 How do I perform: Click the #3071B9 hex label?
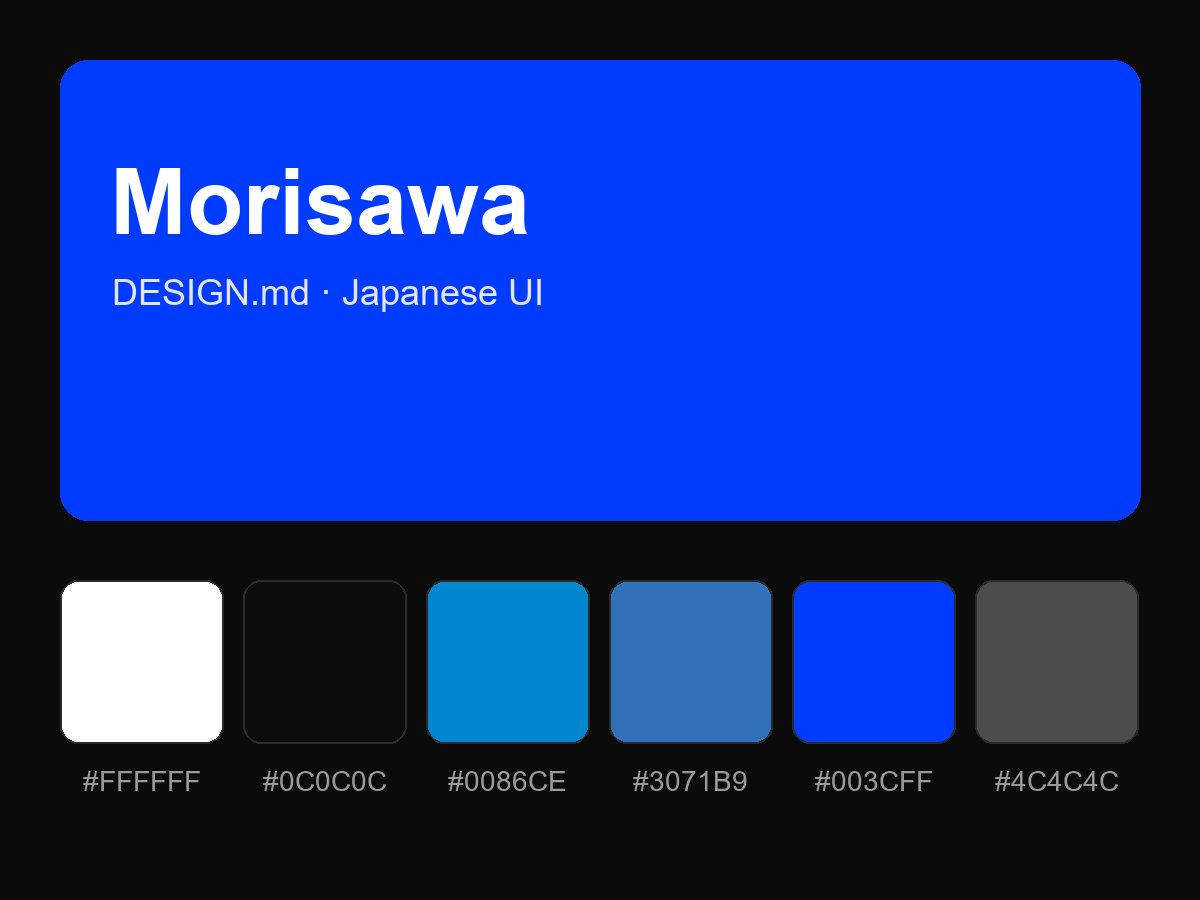(x=690, y=782)
